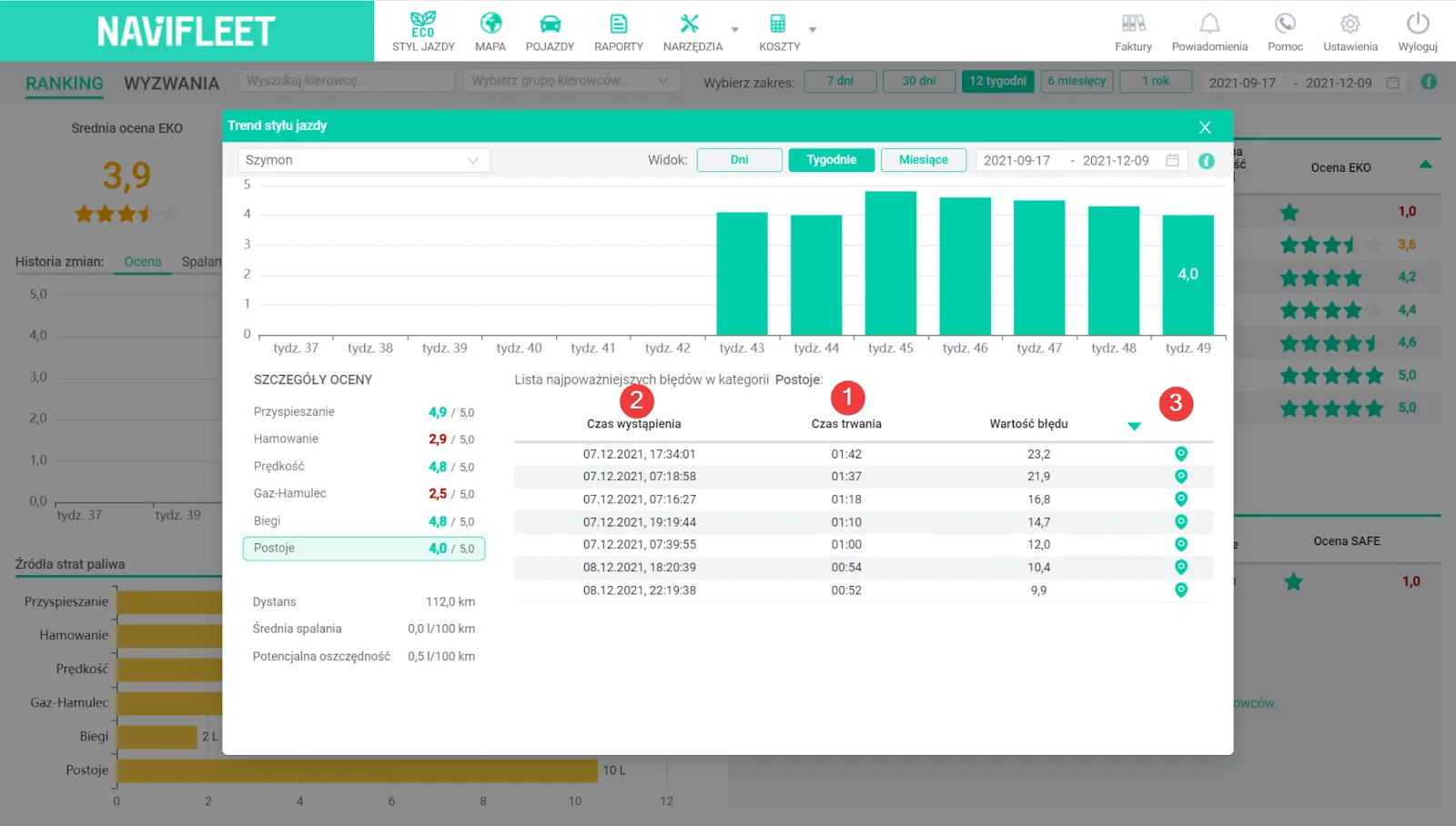
Task: Click the 6 miesięcy range button
Action: pos(1077,81)
